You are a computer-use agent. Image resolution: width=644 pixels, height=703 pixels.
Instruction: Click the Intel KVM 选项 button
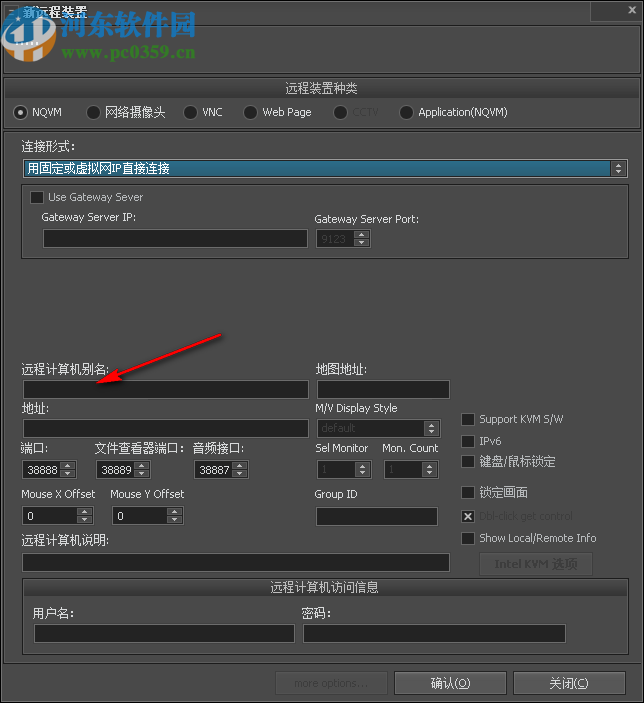536,564
